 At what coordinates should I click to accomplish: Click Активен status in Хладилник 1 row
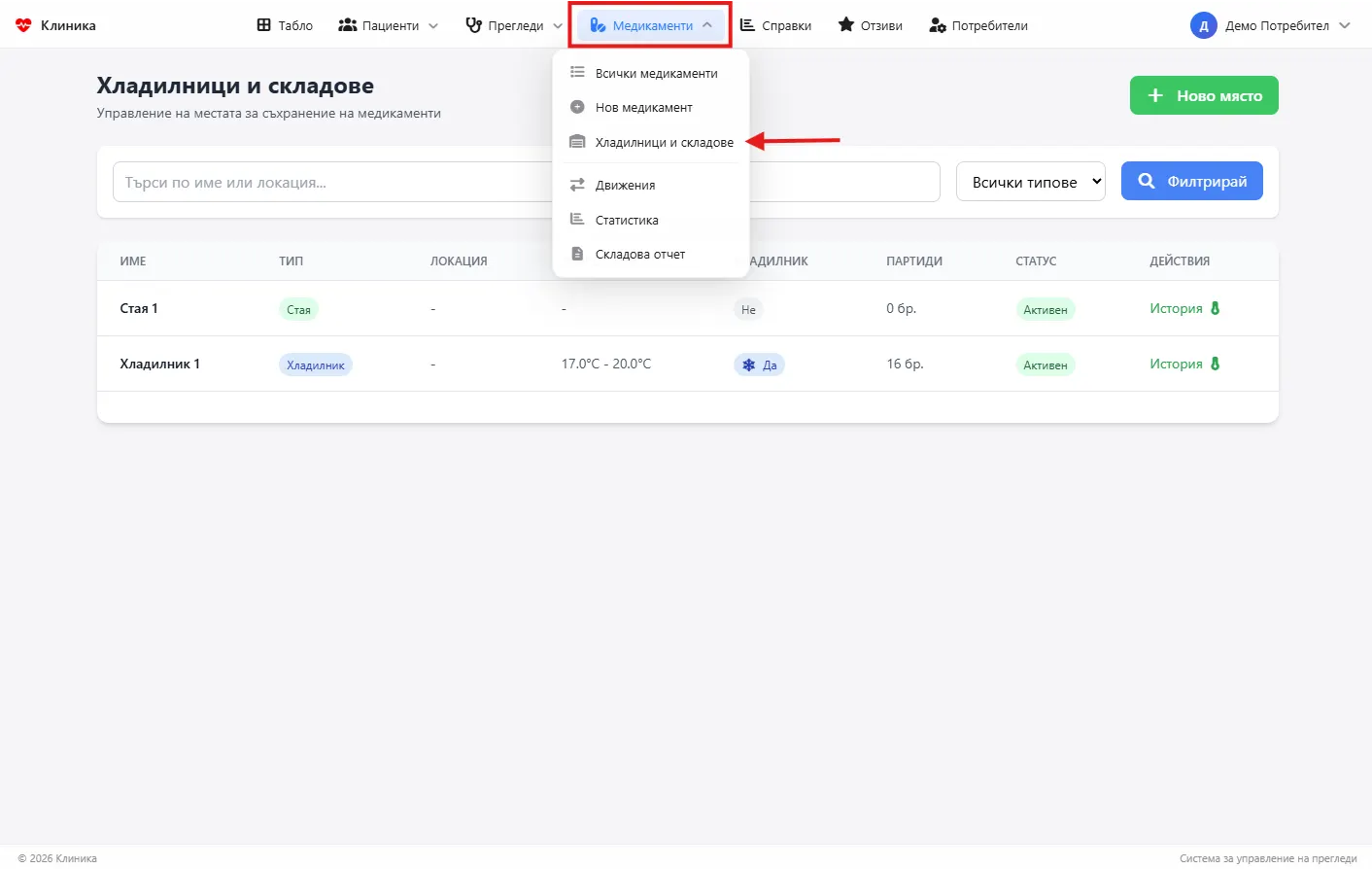coord(1046,365)
